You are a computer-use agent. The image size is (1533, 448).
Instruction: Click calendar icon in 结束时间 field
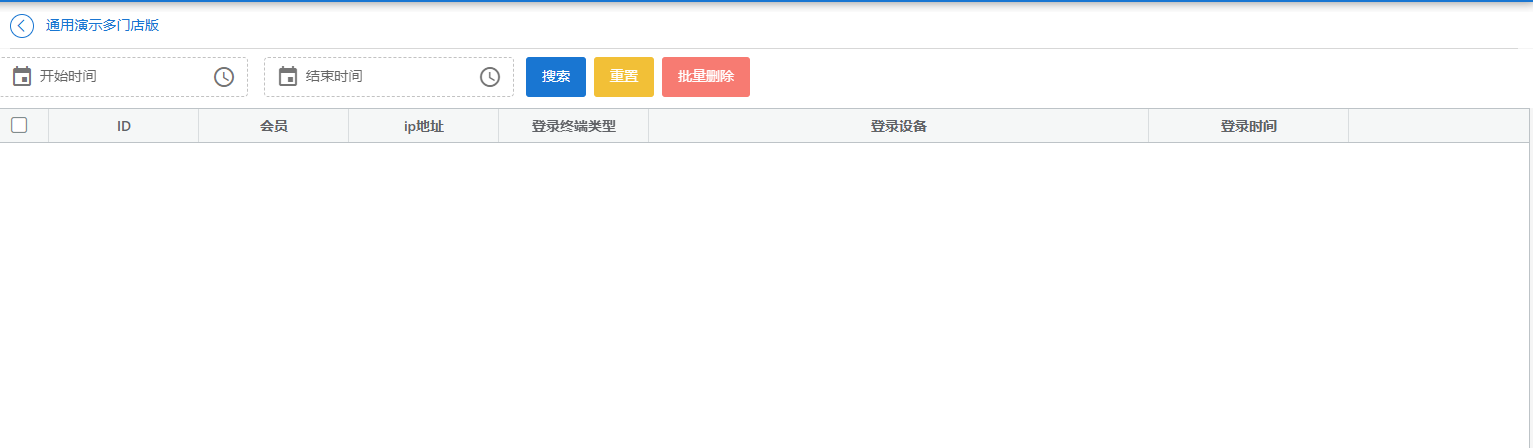pyautogui.click(x=288, y=77)
